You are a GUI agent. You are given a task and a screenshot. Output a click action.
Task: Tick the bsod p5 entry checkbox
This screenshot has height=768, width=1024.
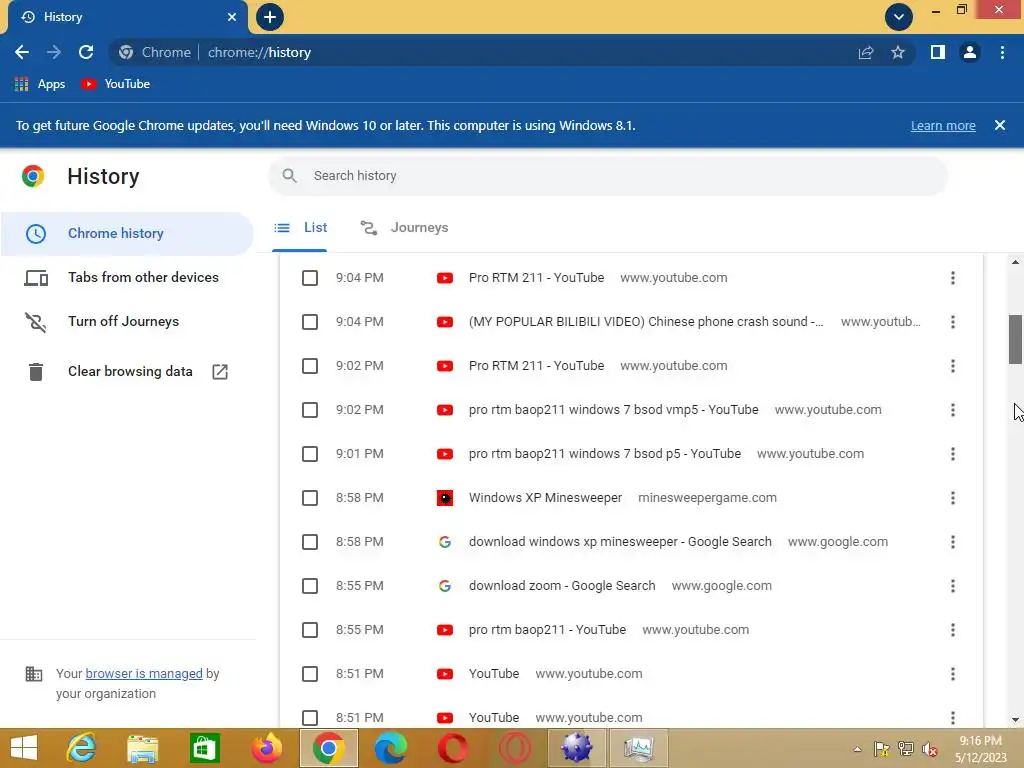tap(310, 454)
